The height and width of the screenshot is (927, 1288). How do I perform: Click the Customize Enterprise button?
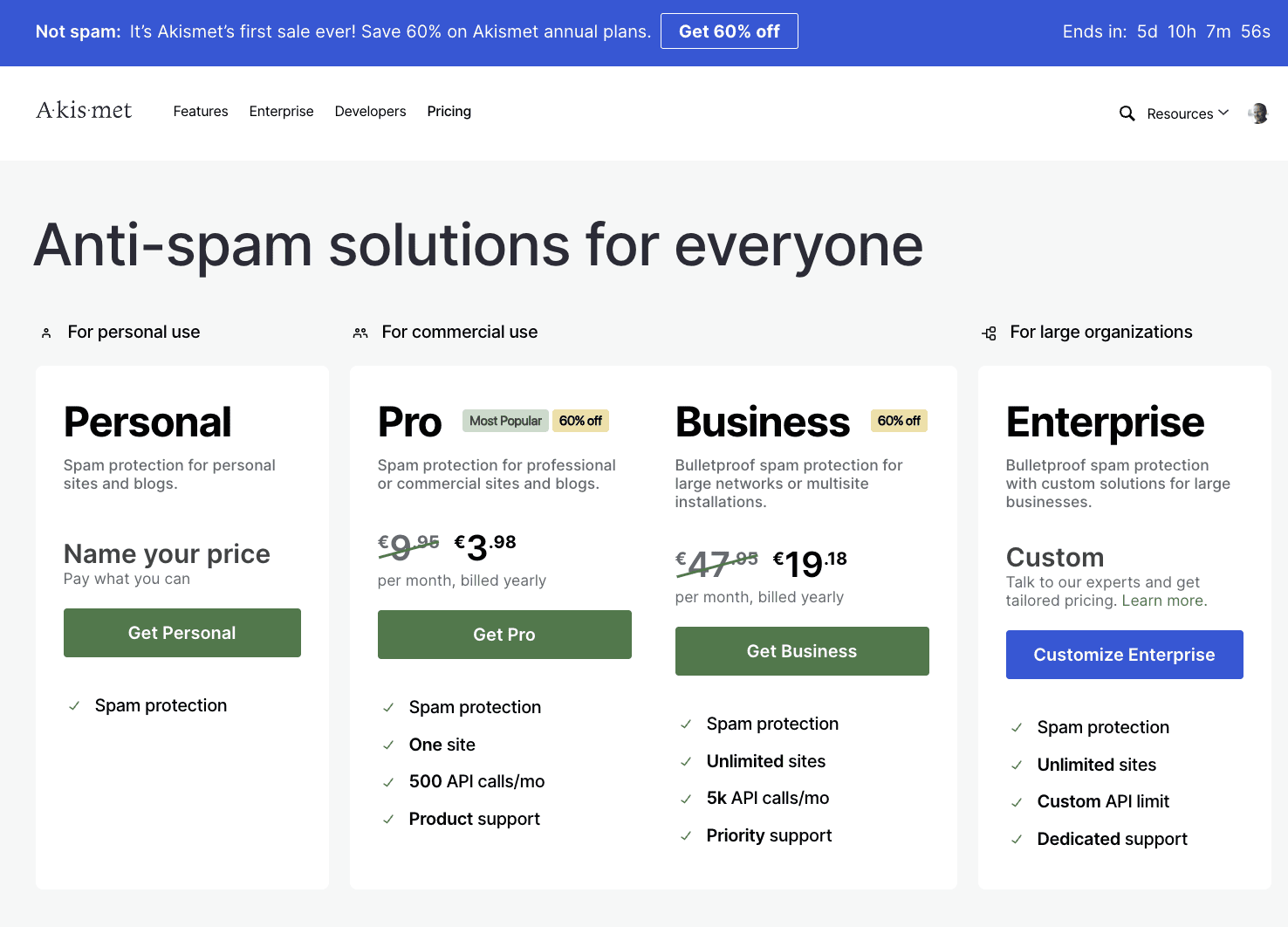(x=1124, y=655)
